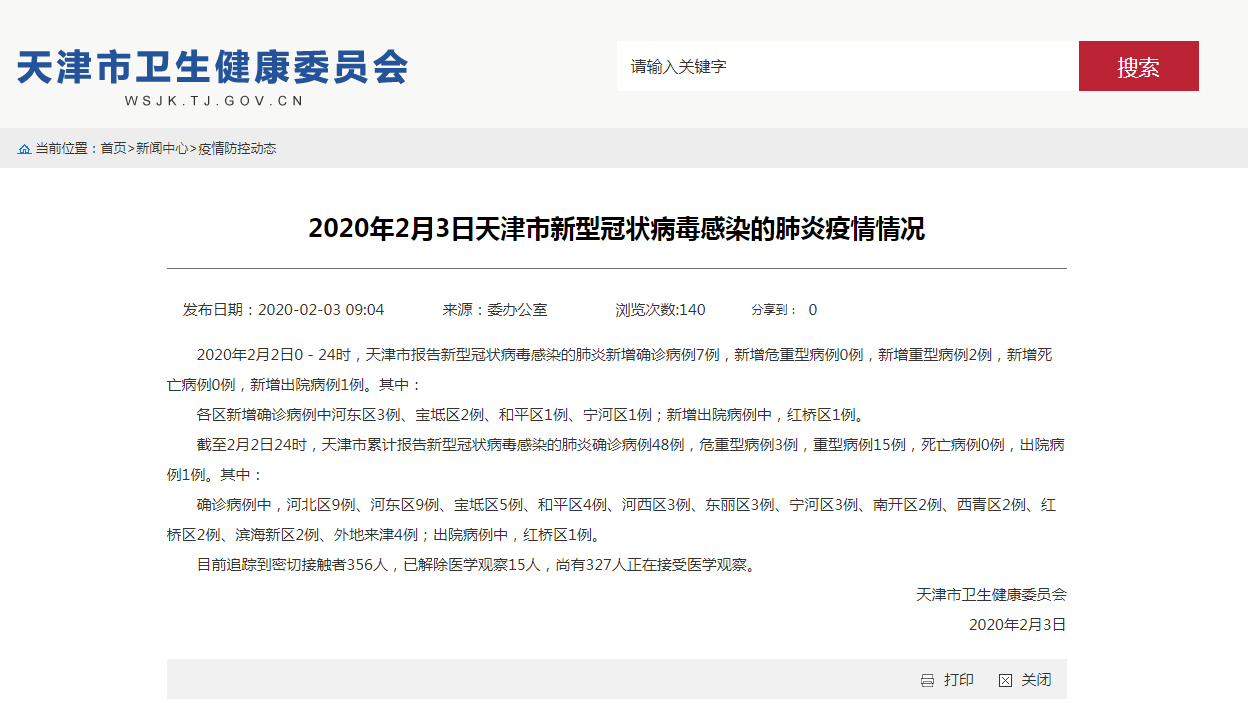The height and width of the screenshot is (703, 1248).
Task: Click the boxed X icon beside 关闭
Action: [1005, 681]
